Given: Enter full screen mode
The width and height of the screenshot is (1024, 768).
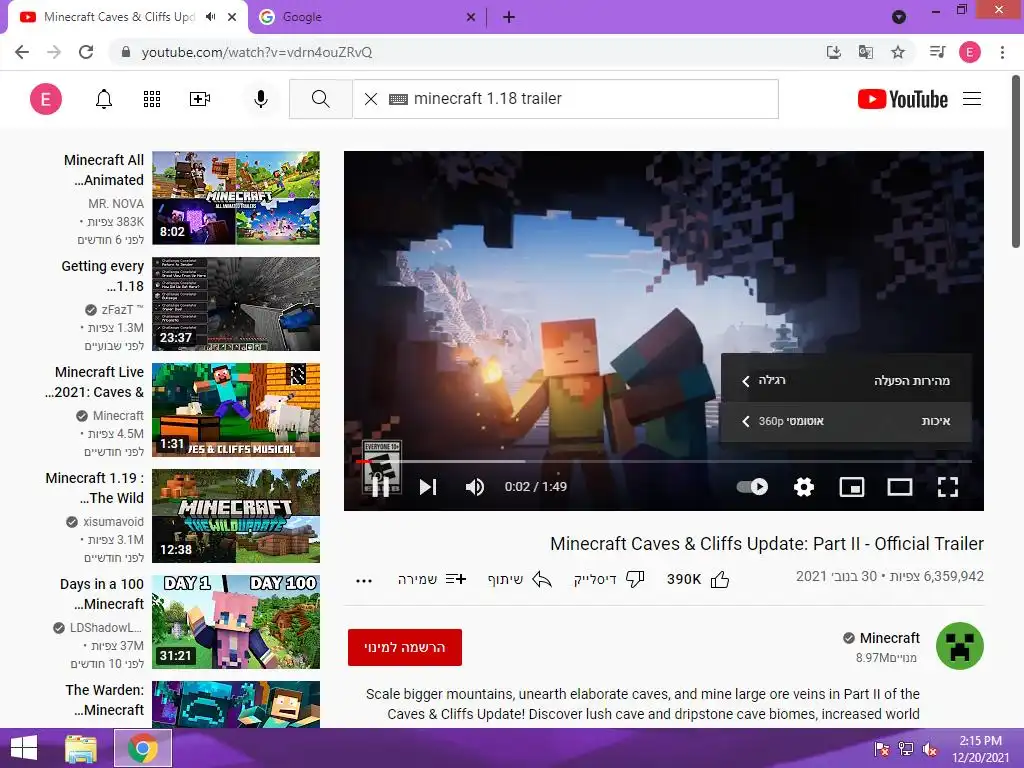Looking at the screenshot, I should (948, 487).
